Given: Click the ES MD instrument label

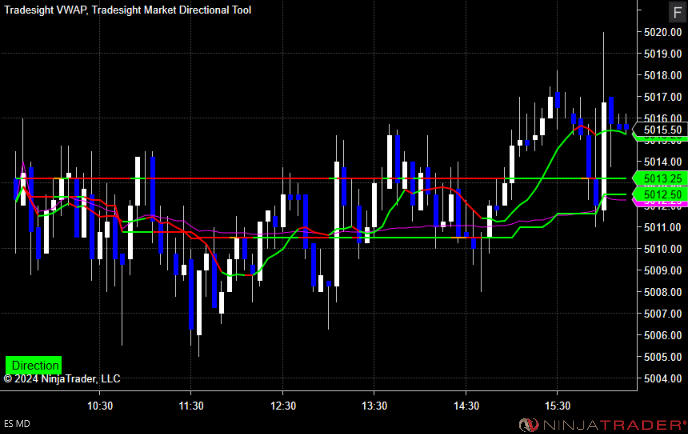Looking at the screenshot, I should click(17, 423).
